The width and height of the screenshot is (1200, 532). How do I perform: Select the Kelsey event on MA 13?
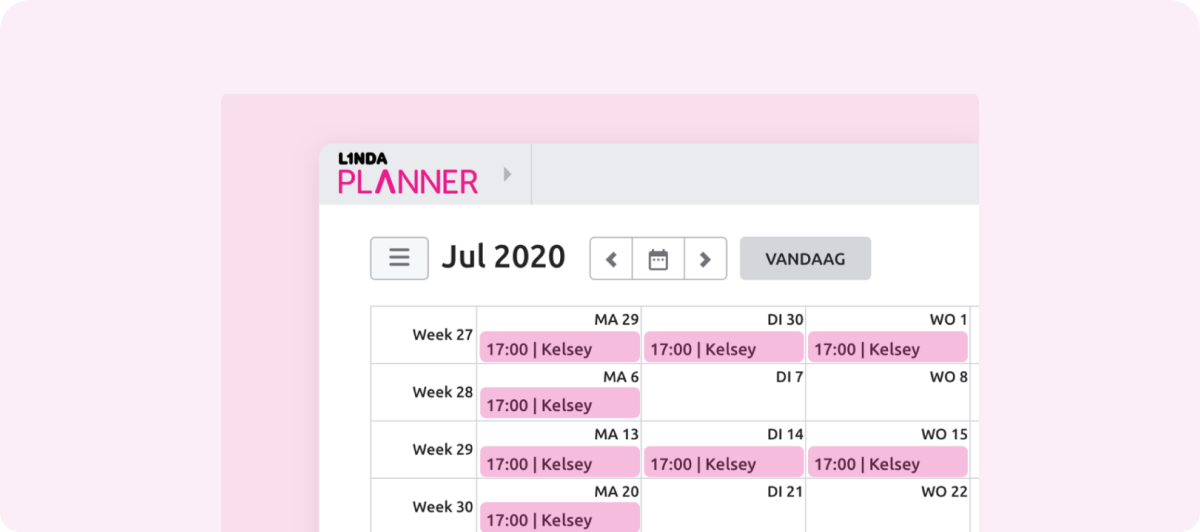[x=559, y=463]
